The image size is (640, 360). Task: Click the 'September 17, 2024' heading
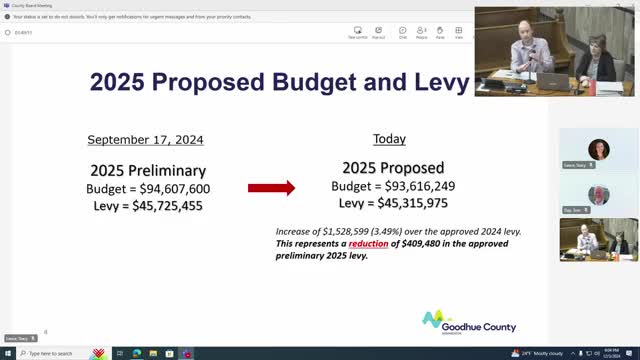145,140
